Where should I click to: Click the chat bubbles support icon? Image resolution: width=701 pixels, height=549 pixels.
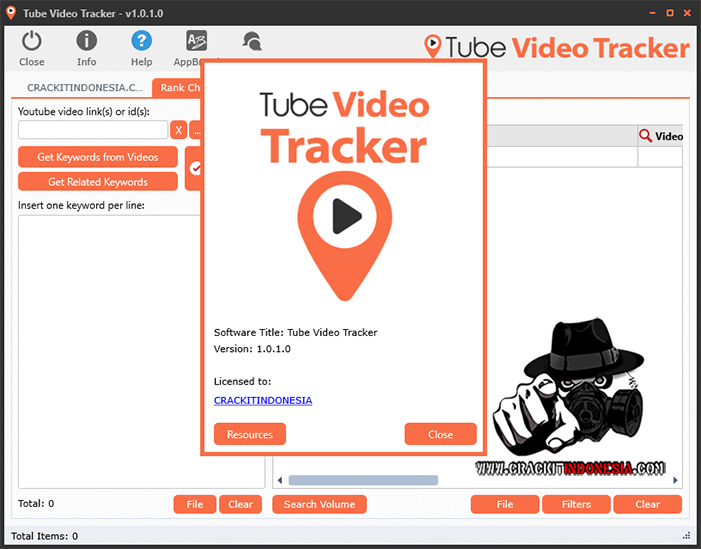(x=251, y=42)
